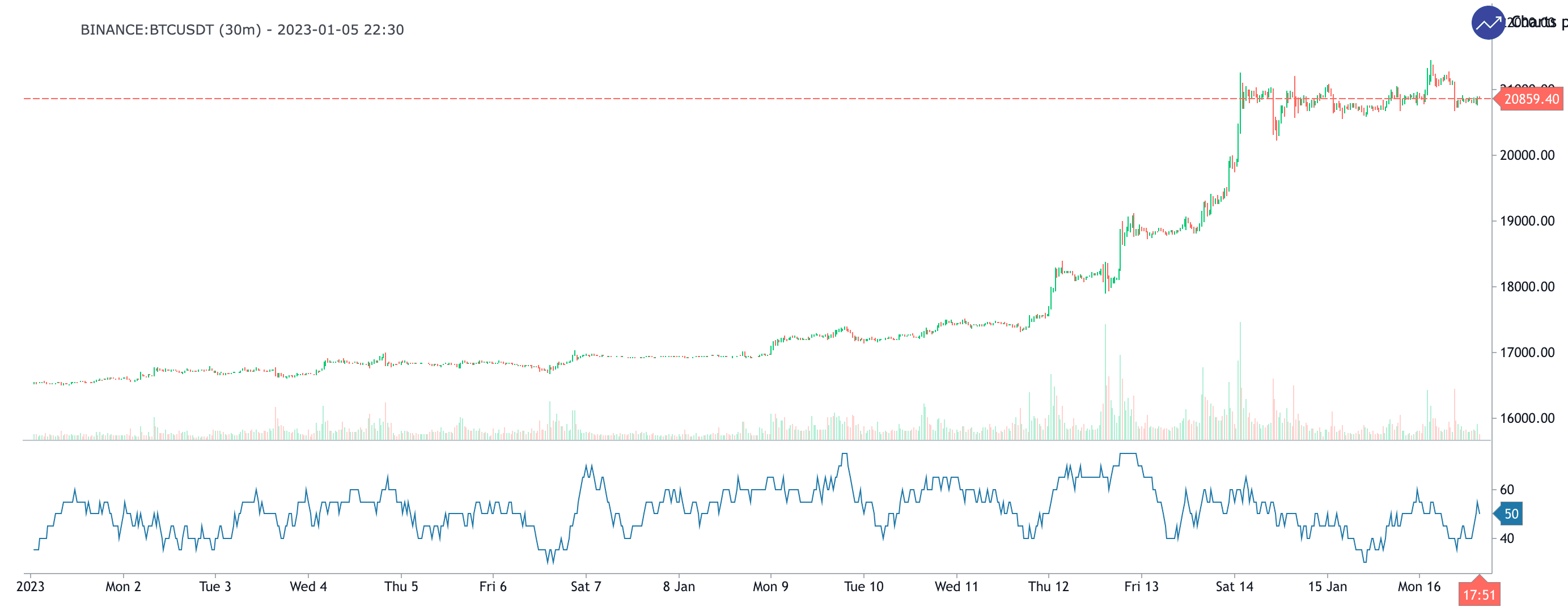The height and width of the screenshot is (611, 1568).
Task: Click the red dashed current price line
Action: point(609,99)
